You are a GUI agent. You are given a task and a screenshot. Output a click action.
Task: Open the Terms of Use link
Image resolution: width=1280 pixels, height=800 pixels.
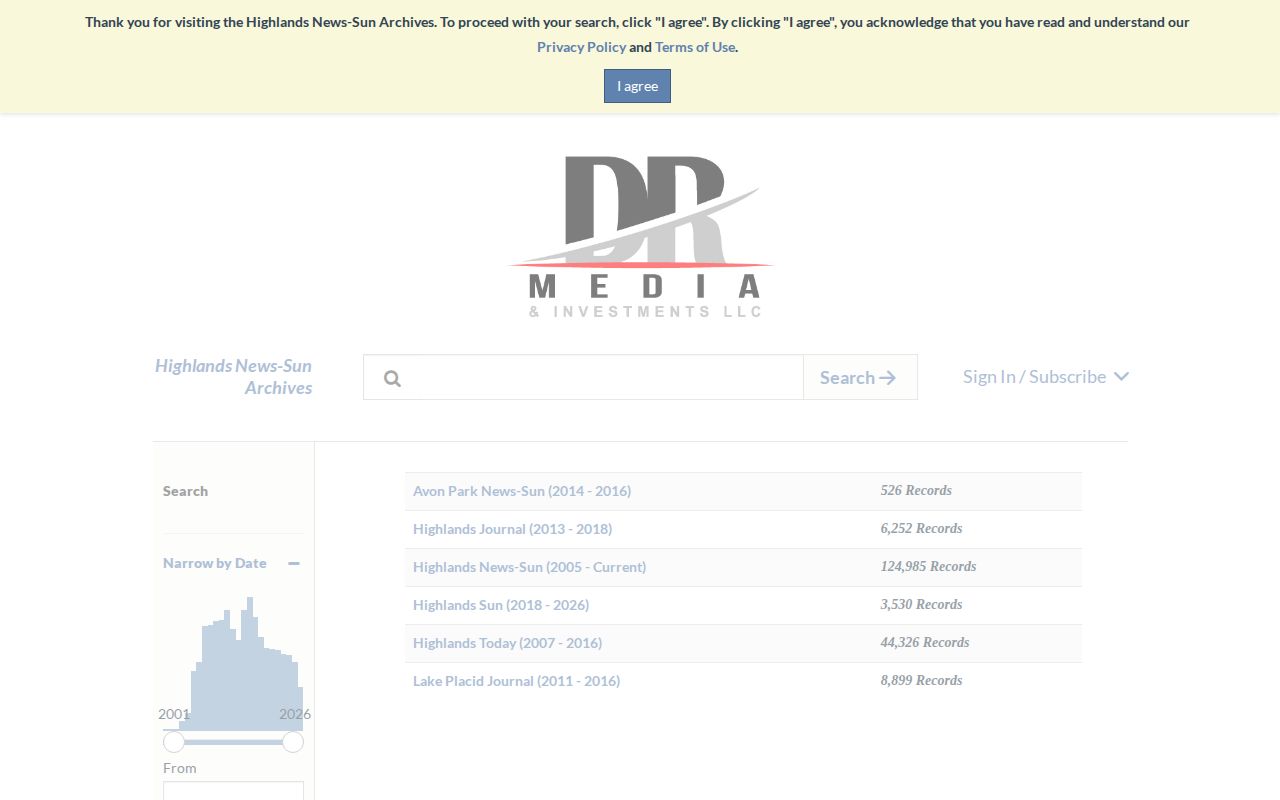[695, 47]
